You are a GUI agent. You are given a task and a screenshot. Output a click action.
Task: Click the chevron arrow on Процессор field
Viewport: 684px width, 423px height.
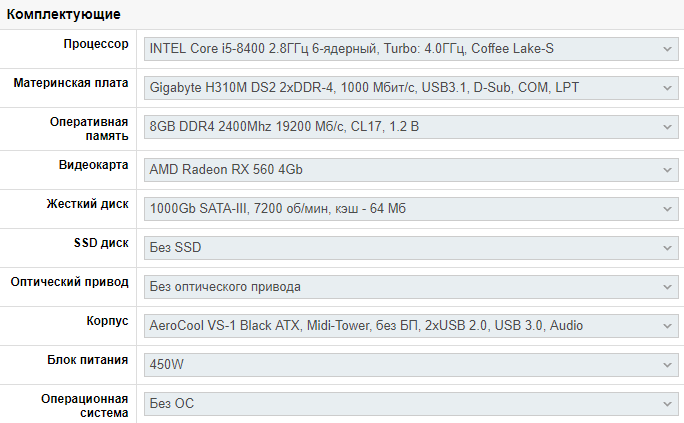click(668, 48)
